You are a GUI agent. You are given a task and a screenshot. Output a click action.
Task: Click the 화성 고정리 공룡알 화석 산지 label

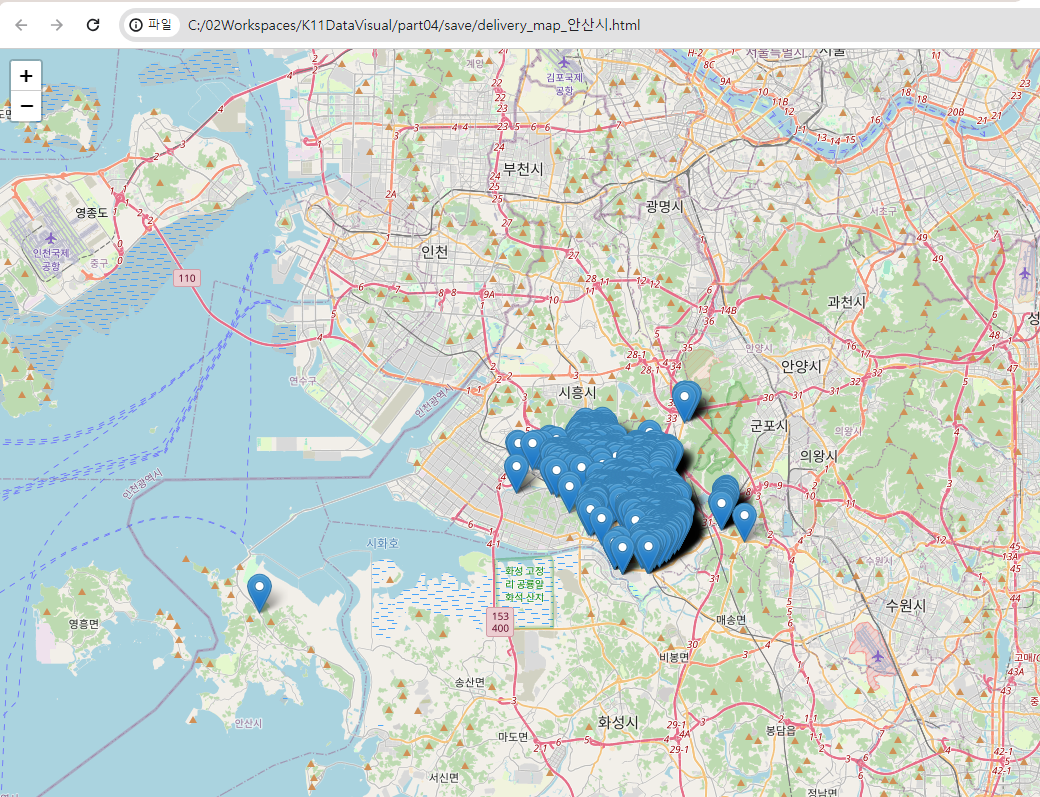524,584
